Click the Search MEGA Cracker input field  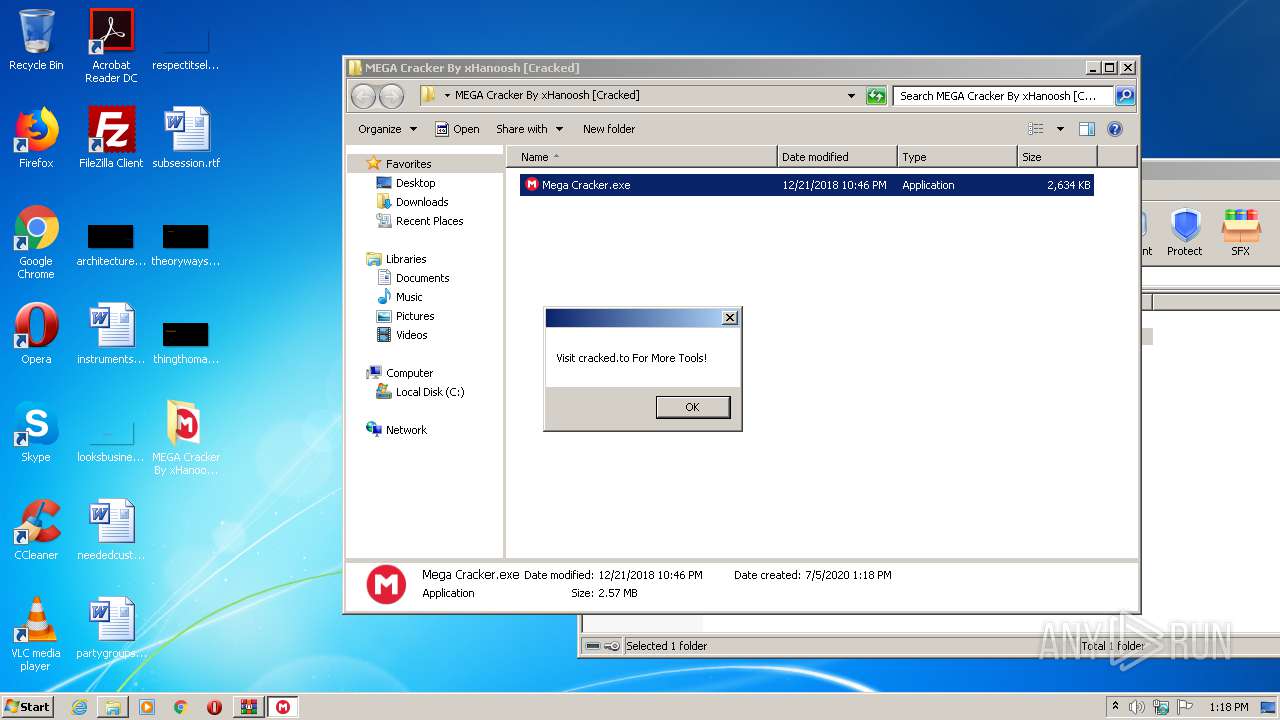(x=1003, y=96)
